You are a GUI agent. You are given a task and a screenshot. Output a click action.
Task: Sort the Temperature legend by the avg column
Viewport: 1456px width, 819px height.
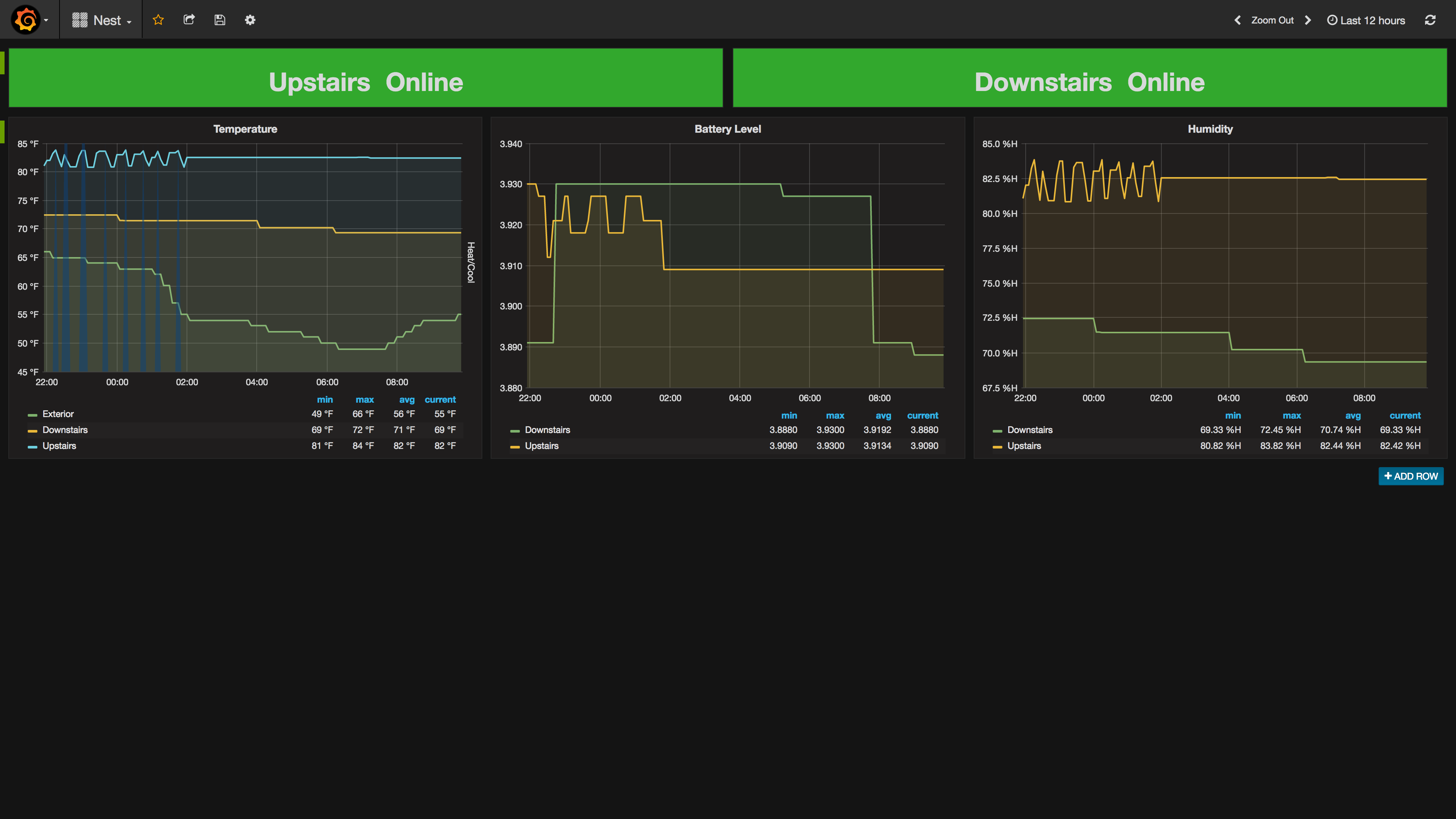point(406,400)
